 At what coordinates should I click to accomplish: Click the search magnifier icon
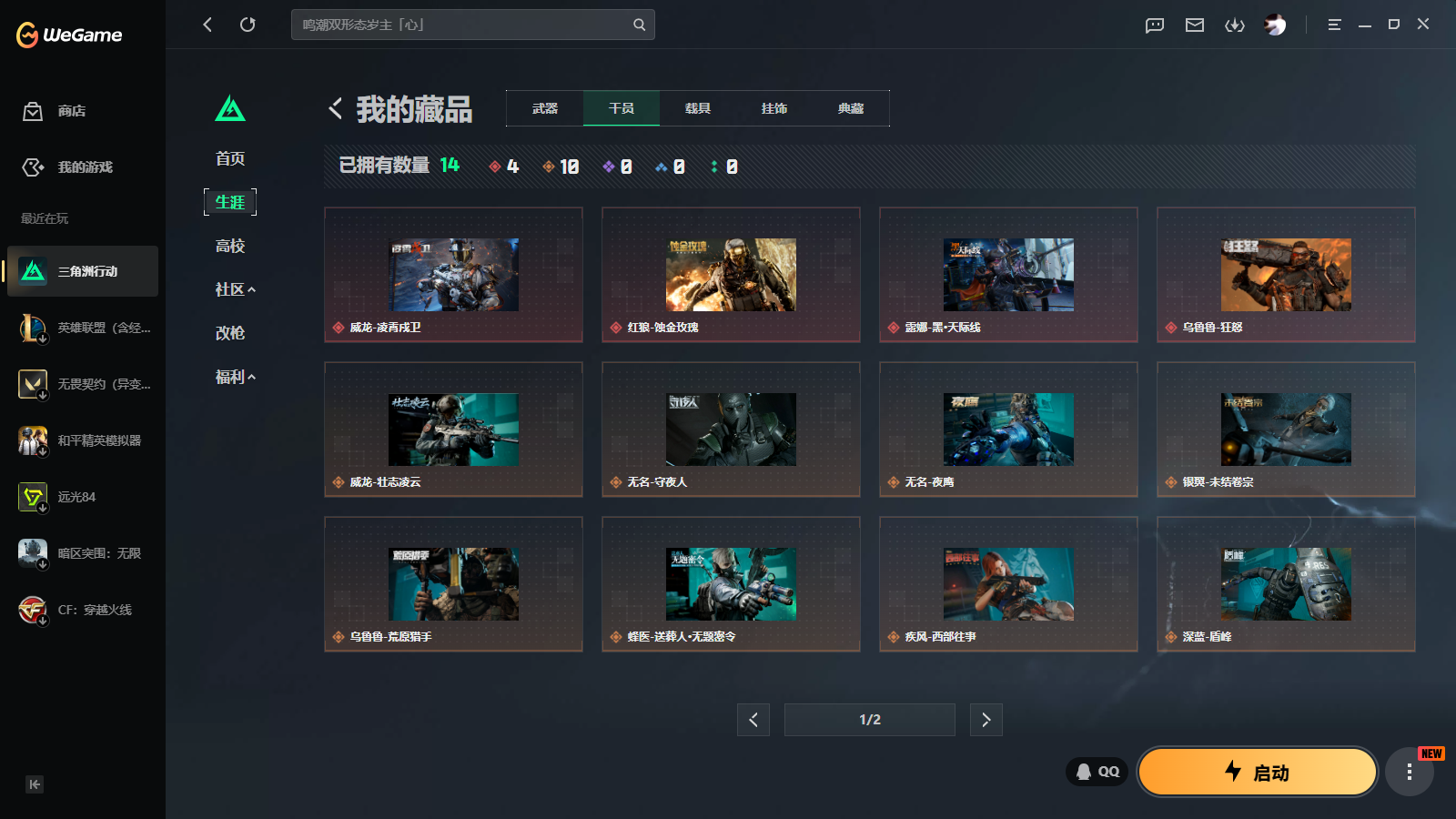click(640, 25)
